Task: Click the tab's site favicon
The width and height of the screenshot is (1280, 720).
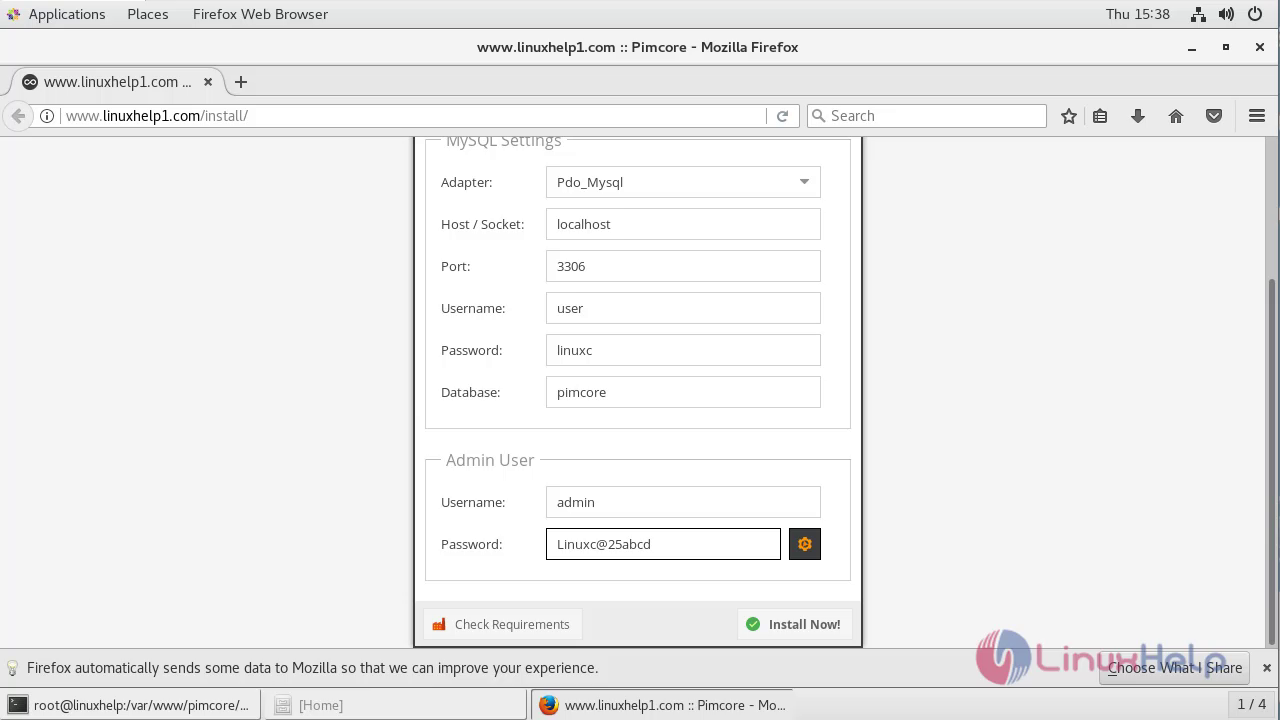Action: pos(30,82)
